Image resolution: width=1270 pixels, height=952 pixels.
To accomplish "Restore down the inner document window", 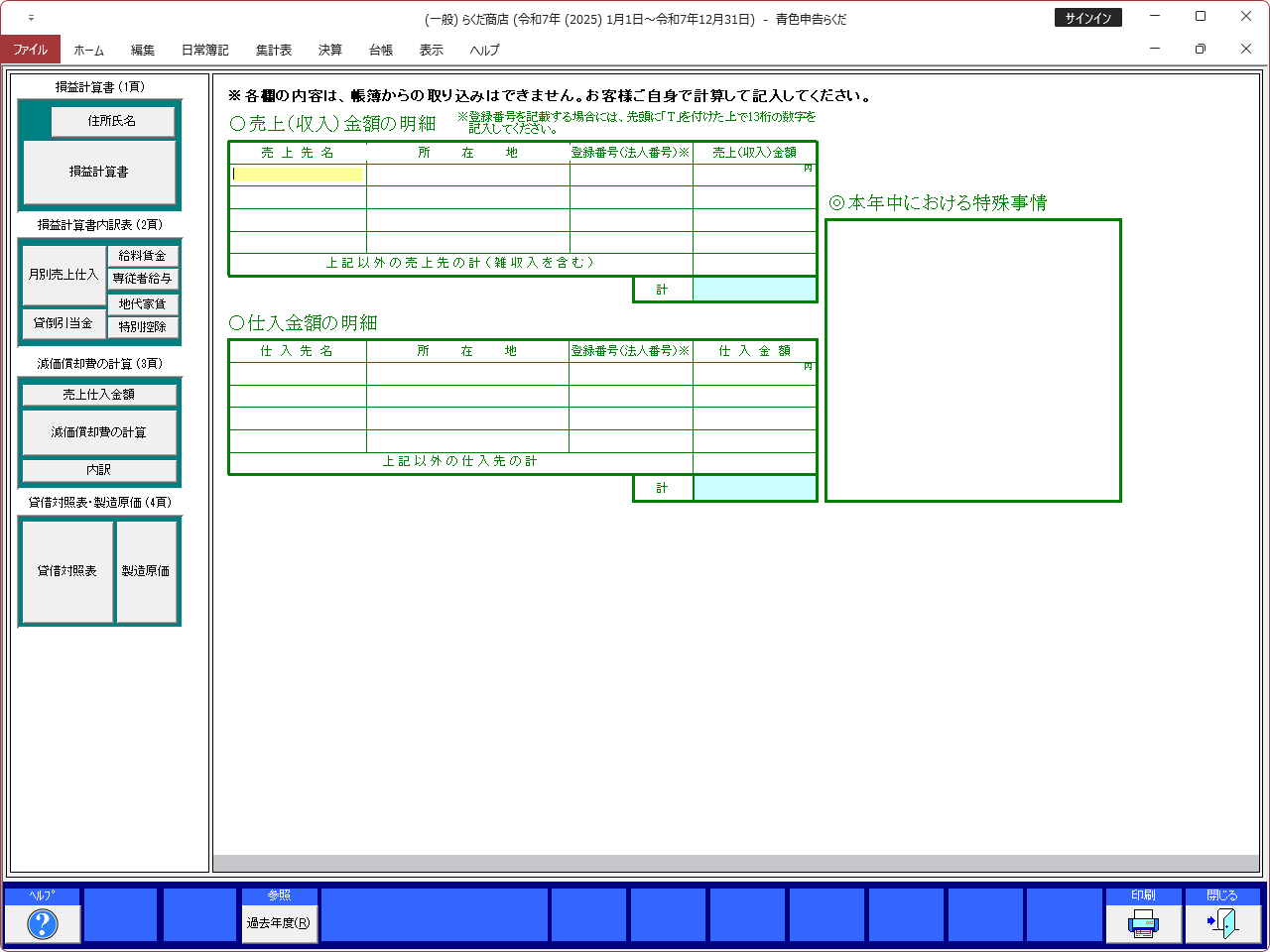I will (x=1200, y=49).
